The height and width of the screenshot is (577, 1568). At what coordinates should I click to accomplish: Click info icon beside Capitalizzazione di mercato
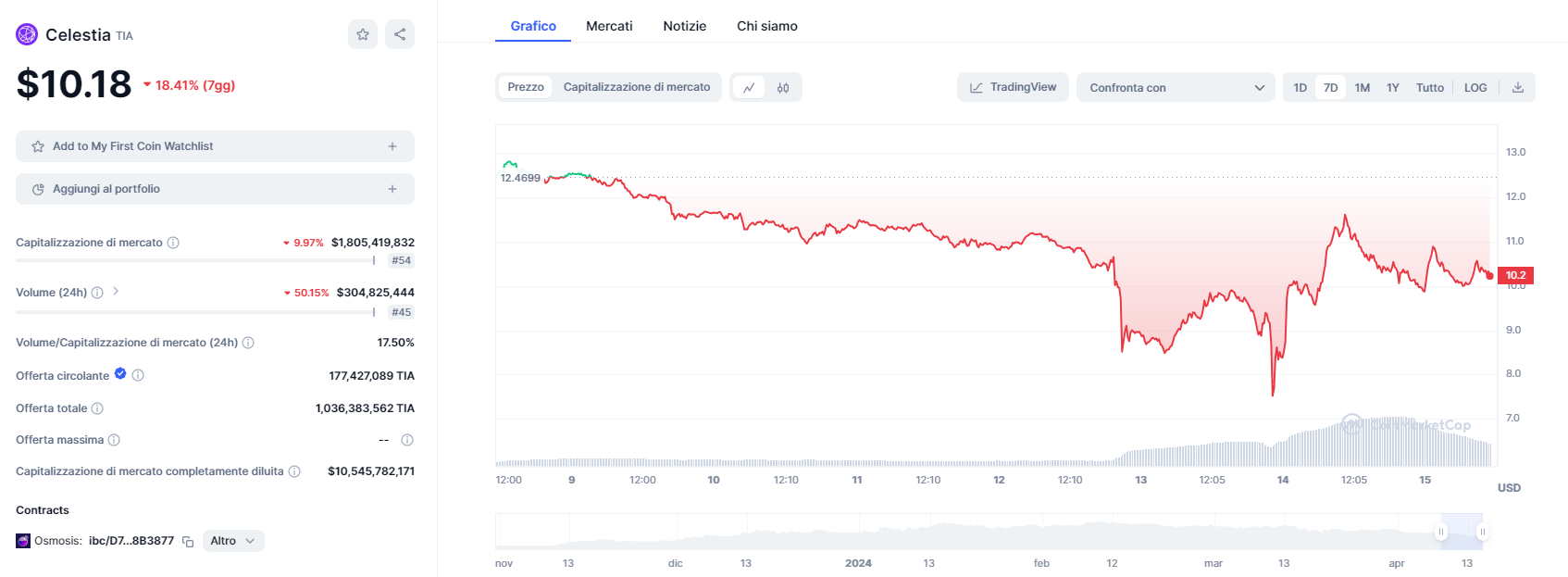pyautogui.click(x=173, y=243)
